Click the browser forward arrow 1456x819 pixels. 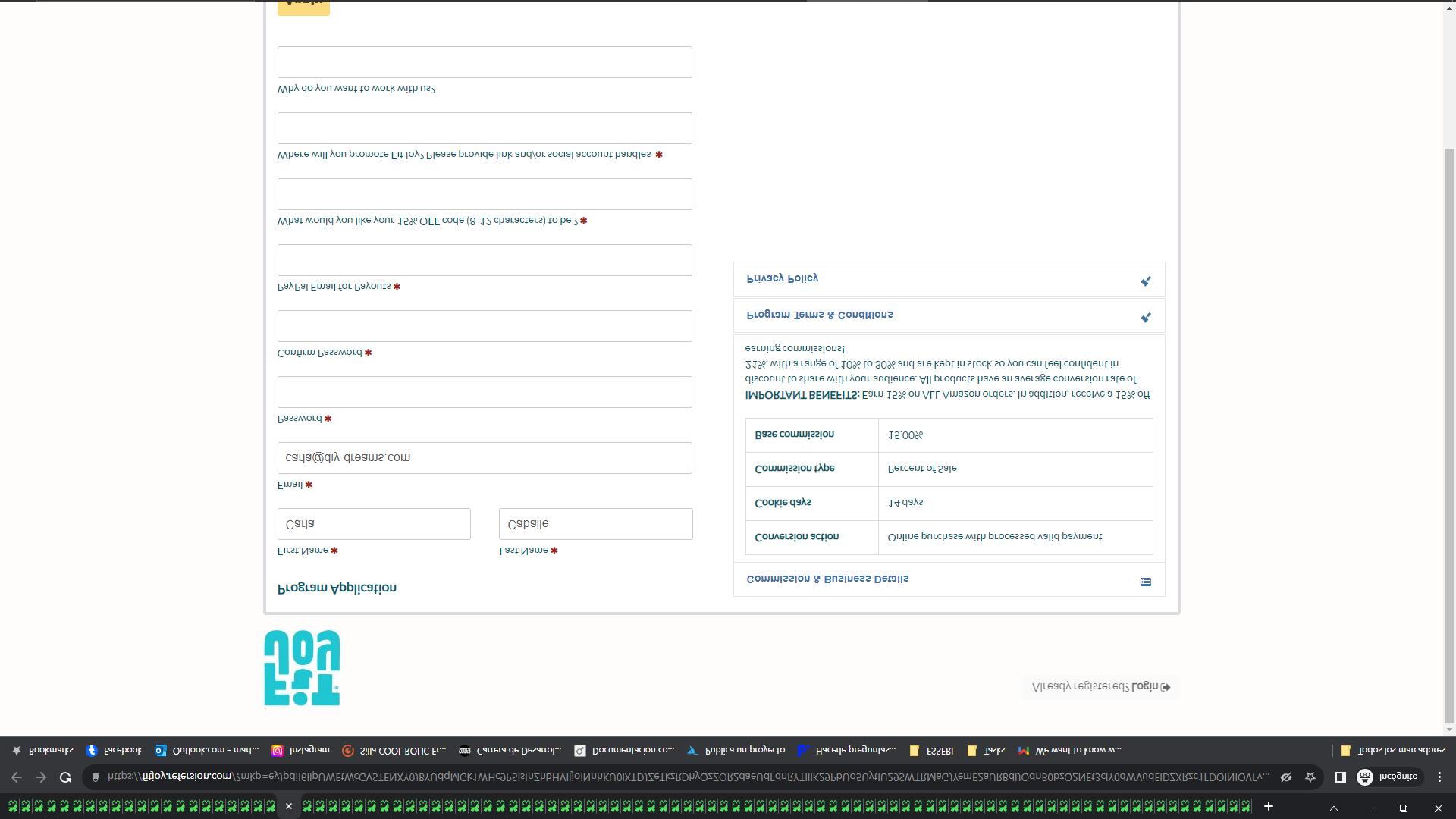[x=41, y=777]
